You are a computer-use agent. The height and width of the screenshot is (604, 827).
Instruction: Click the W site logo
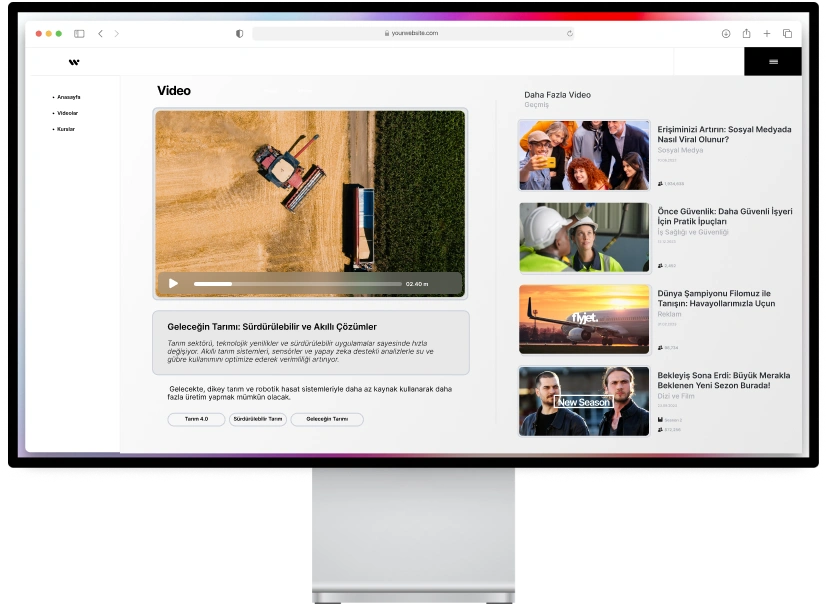[74, 62]
